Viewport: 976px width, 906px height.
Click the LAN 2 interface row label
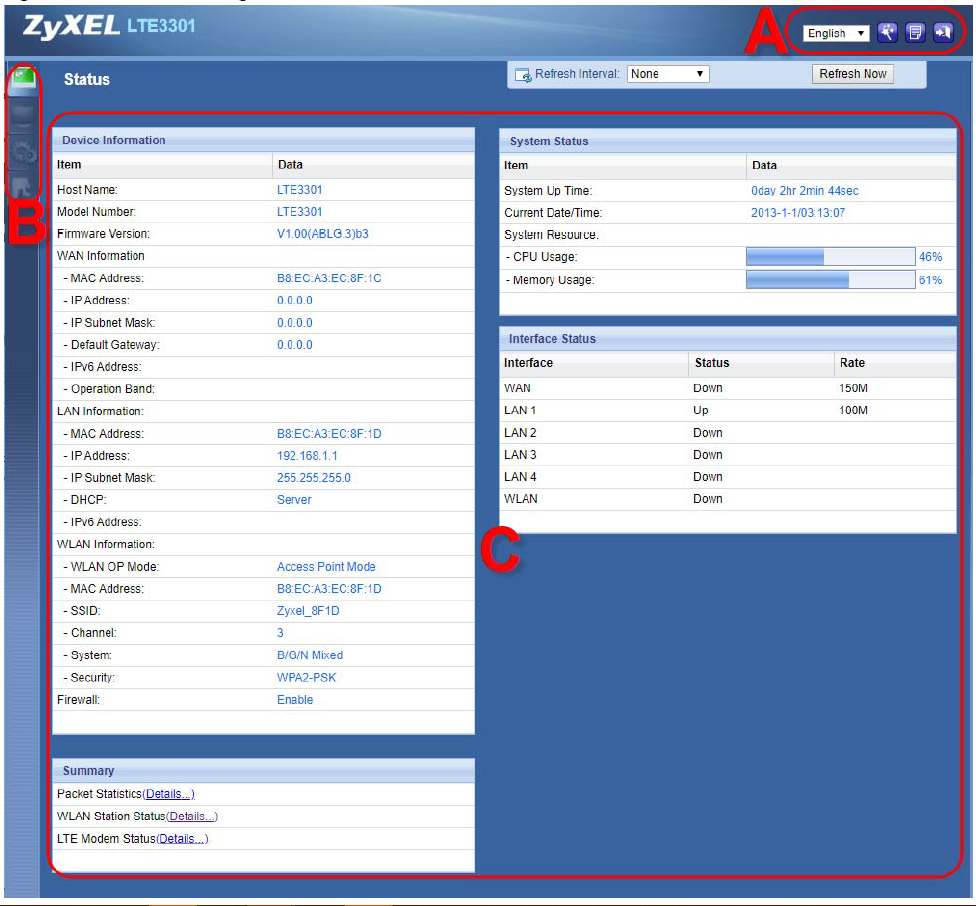pyautogui.click(x=520, y=433)
